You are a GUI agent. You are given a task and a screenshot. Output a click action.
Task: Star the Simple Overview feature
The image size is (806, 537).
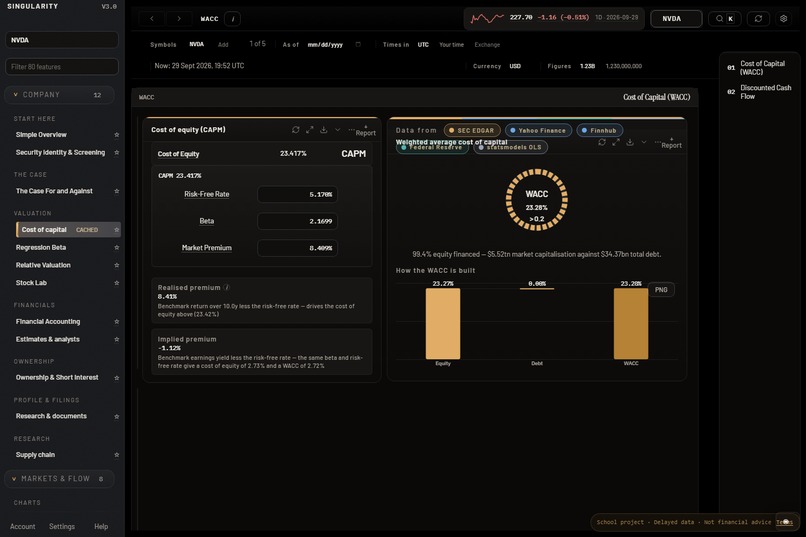(x=117, y=135)
